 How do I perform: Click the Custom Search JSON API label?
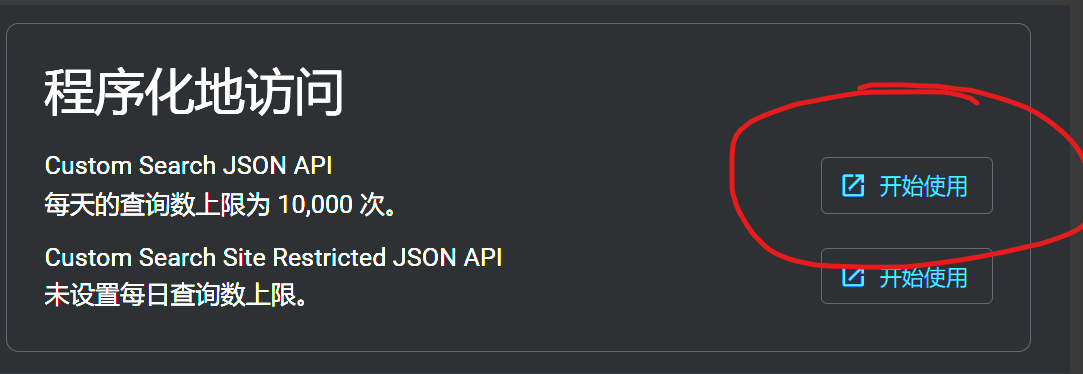[189, 166]
